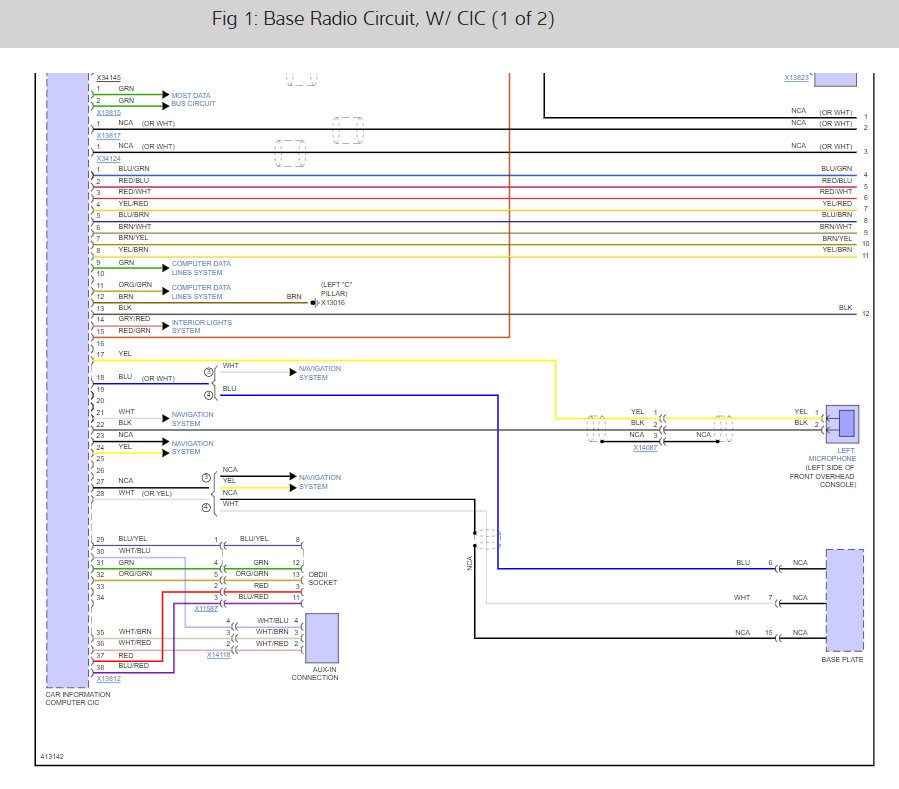Screen dimensions: 899x789
Task: Select the INTERIOR LIGHTS SYSTEM reference
Action: (x=202, y=327)
